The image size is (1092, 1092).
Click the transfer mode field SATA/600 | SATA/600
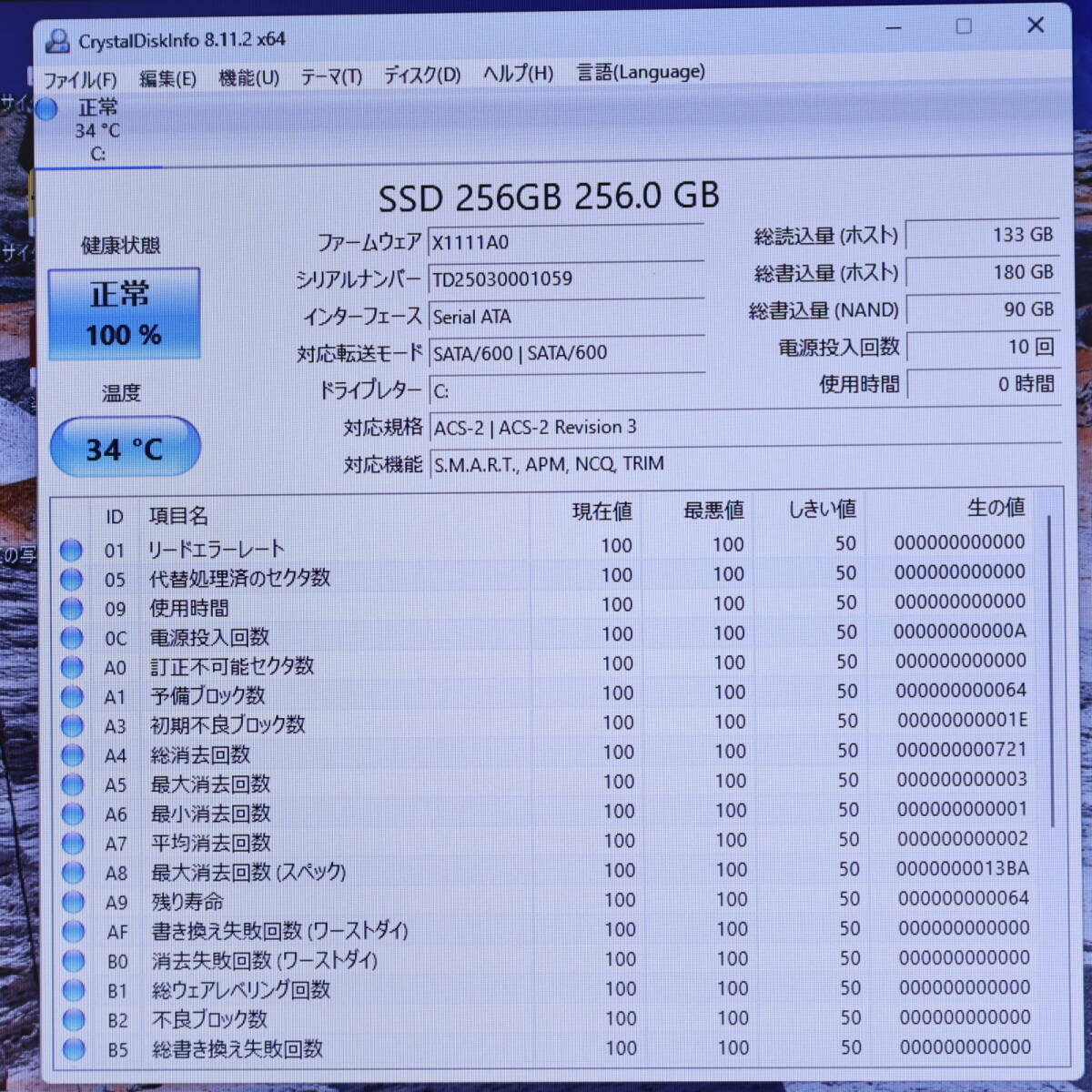[x=566, y=352]
